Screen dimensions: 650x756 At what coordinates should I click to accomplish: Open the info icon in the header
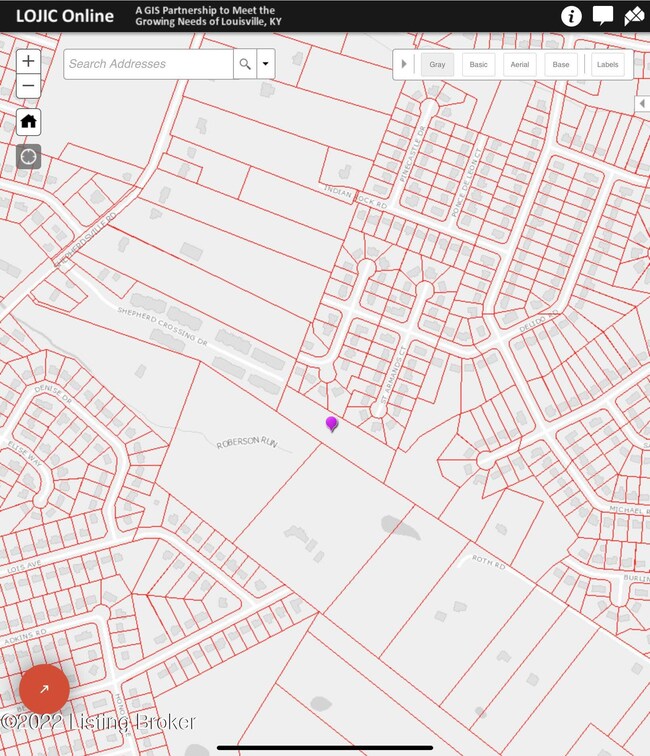coord(571,16)
